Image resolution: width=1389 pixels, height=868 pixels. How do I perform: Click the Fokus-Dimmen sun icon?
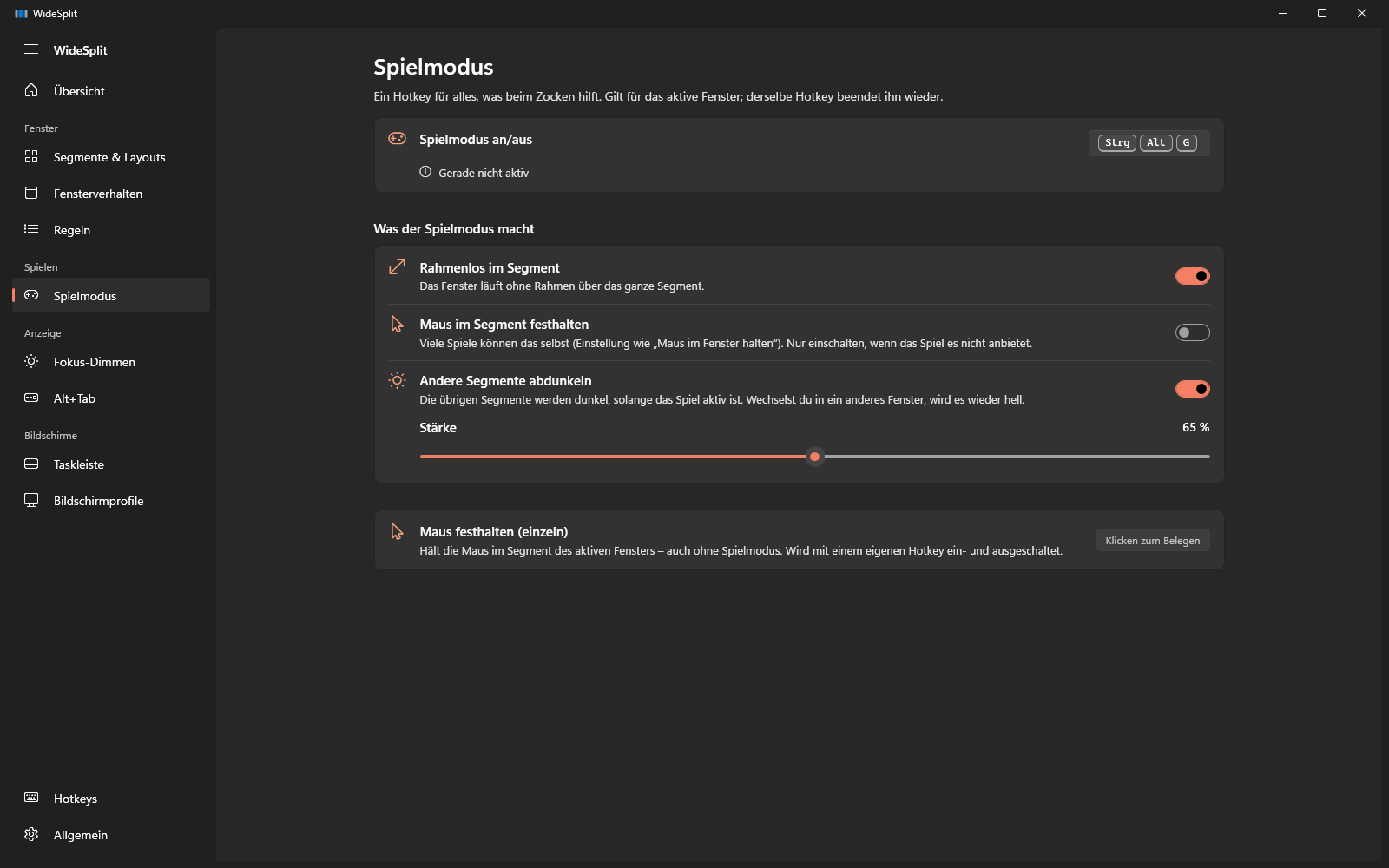(31, 361)
